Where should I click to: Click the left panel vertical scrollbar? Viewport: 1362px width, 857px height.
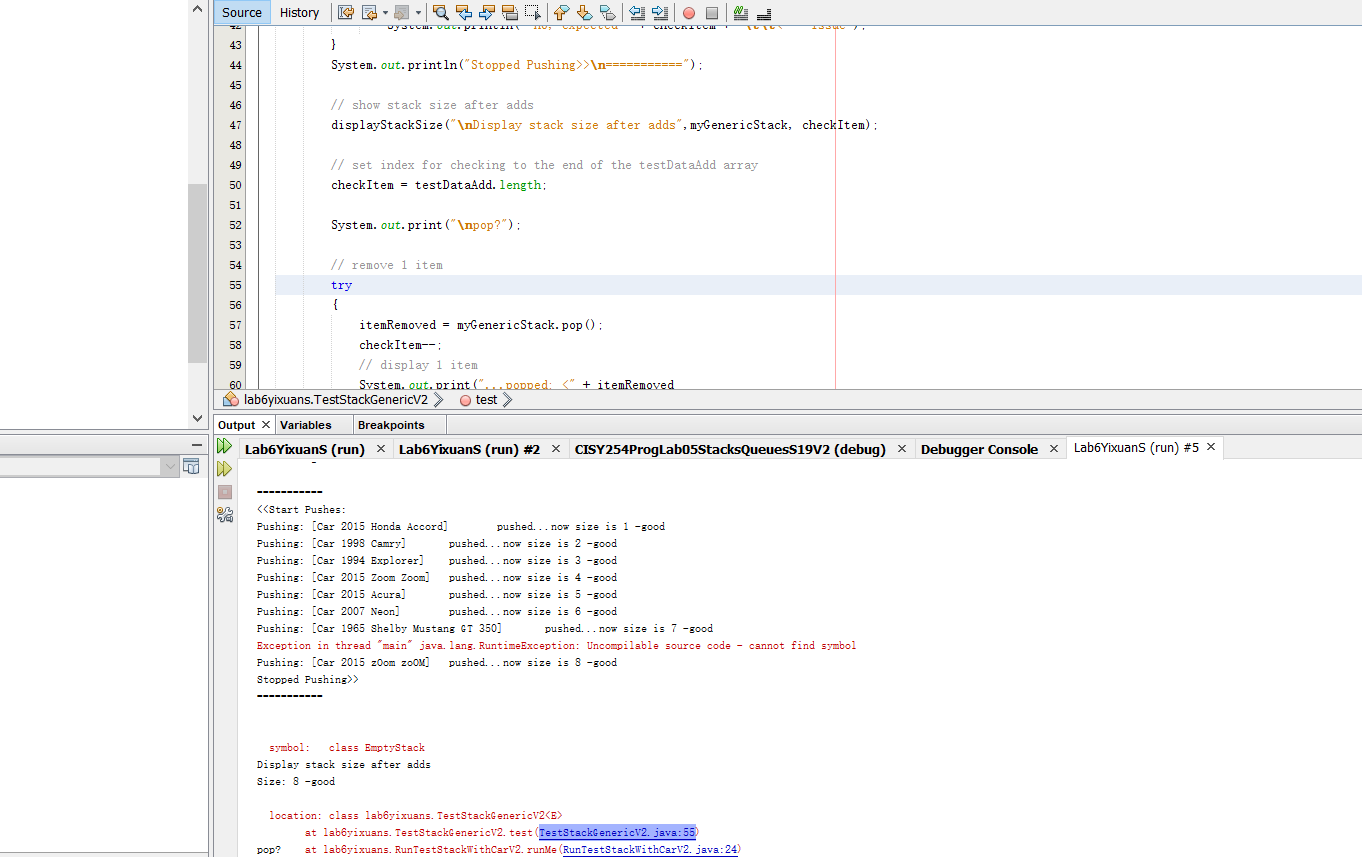click(x=197, y=272)
